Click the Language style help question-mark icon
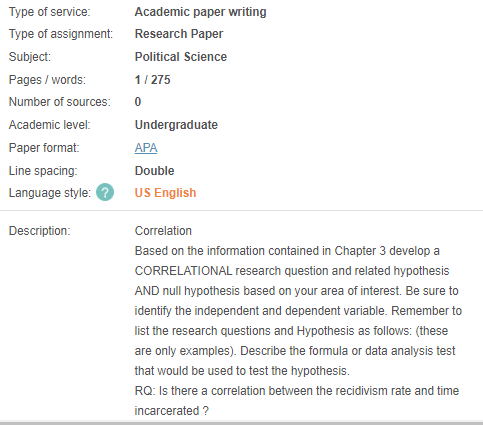Viewport: 483px width, 425px height. tap(105, 192)
